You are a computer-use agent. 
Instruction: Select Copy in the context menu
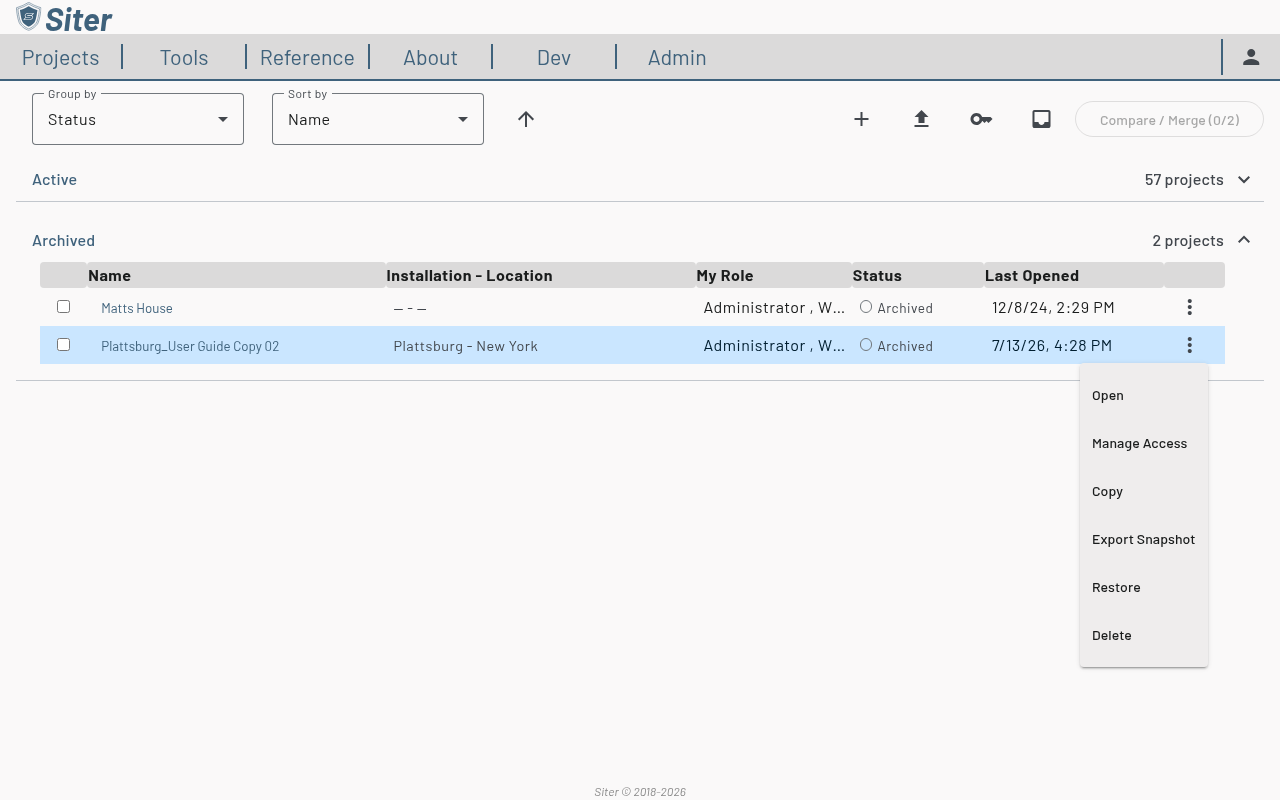1144,491
